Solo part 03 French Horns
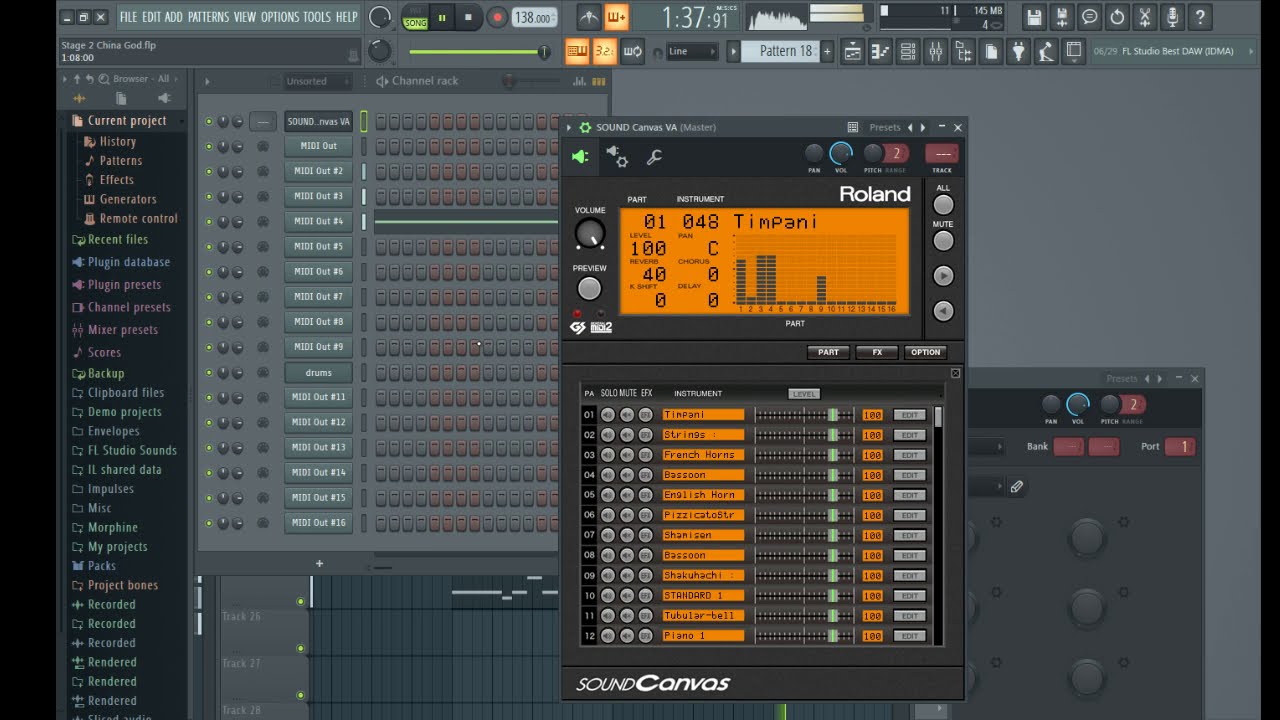 coord(608,455)
